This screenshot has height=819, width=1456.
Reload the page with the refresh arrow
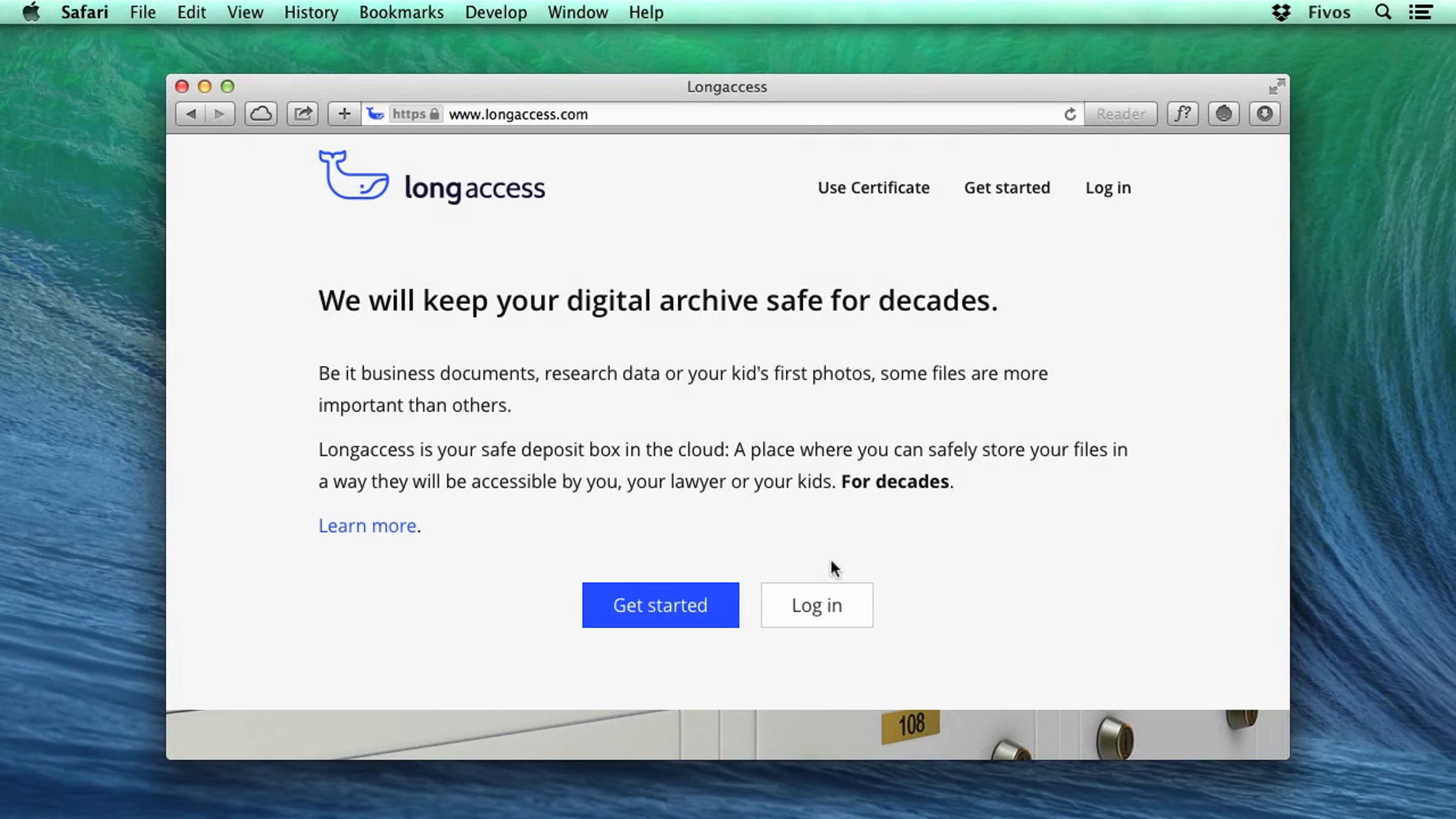point(1070,114)
